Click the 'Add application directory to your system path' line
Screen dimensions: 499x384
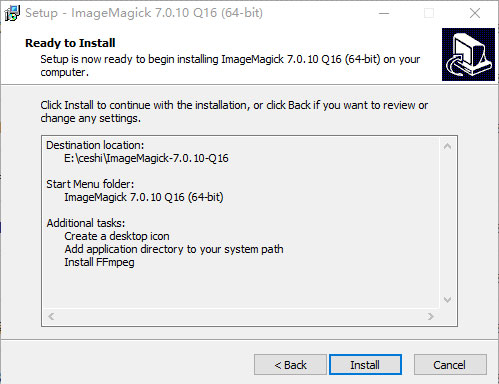click(x=174, y=249)
